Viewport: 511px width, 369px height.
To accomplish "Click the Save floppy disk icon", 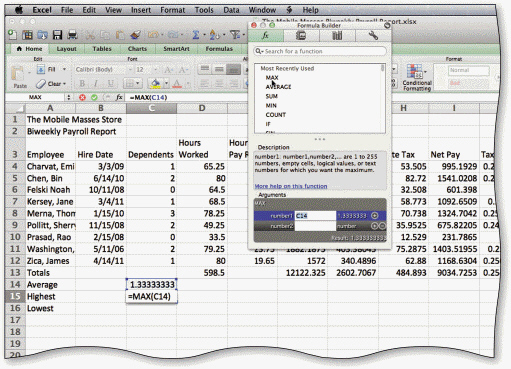I will 57,35.
